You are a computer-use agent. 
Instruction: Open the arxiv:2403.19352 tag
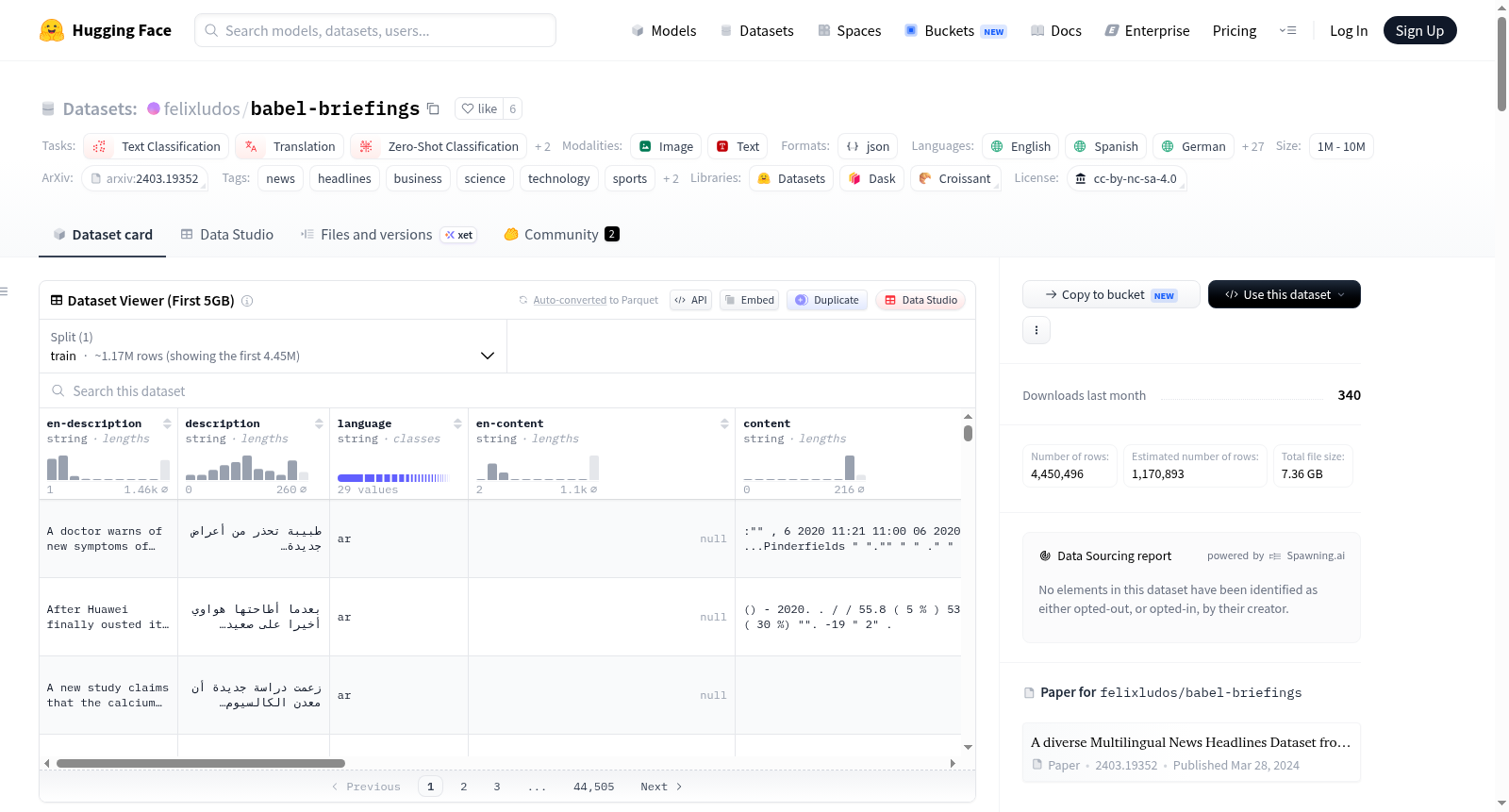click(144, 178)
